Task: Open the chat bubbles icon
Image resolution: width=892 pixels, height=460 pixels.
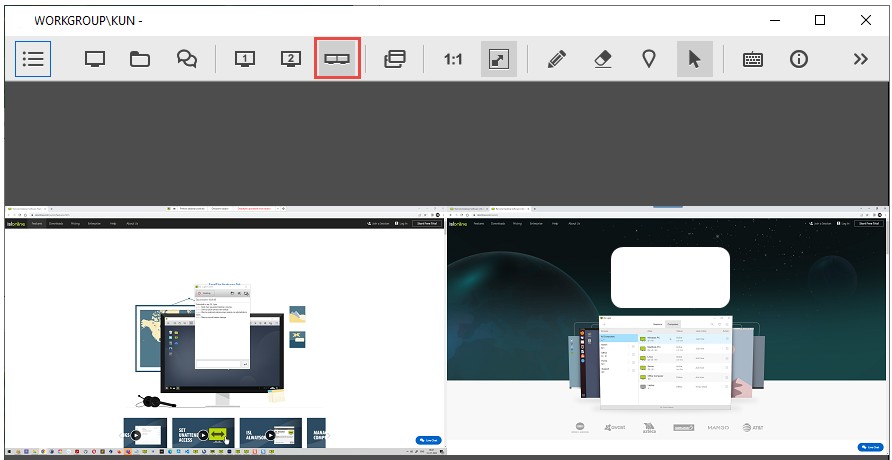Action: [187, 59]
